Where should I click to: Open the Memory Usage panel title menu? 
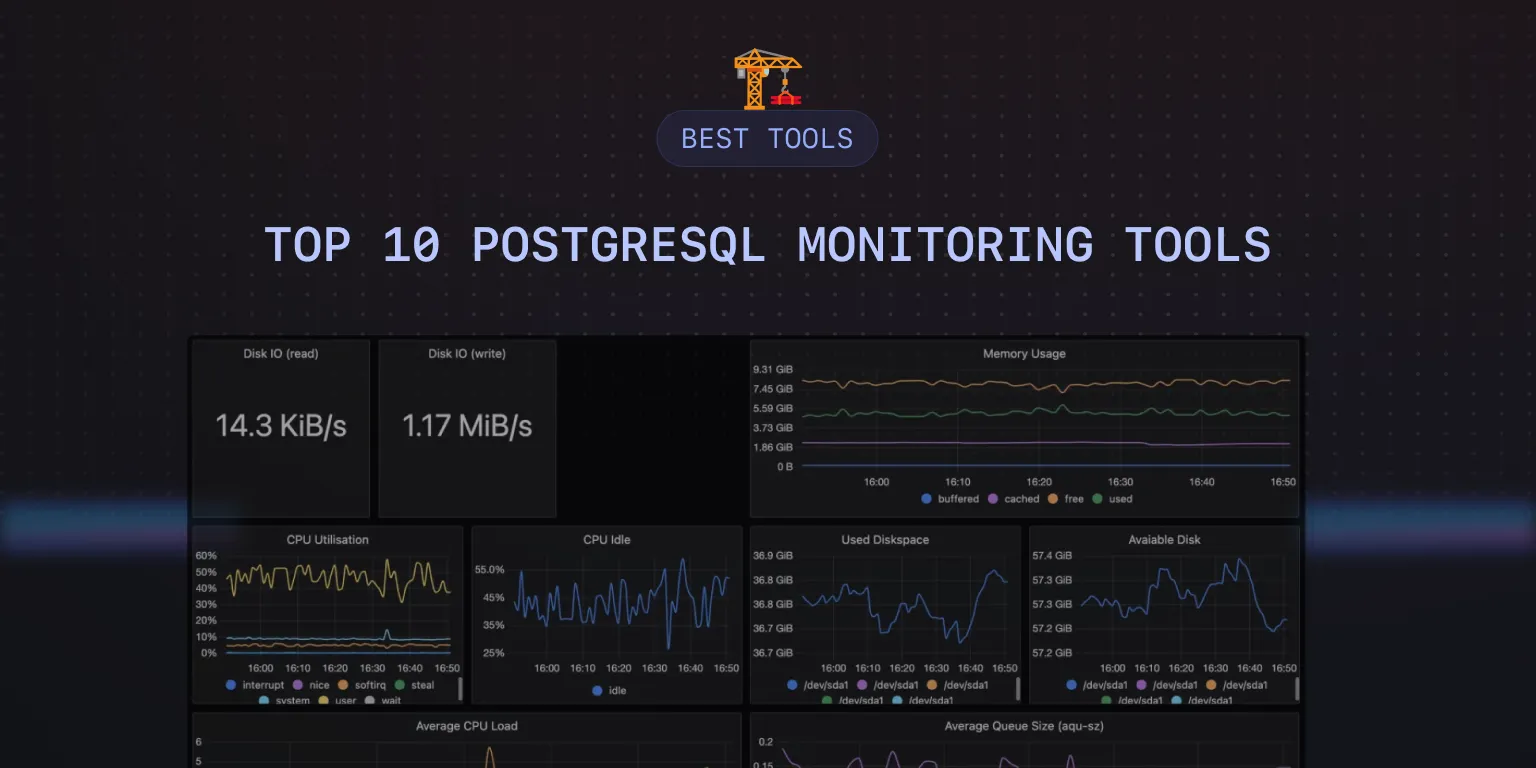click(x=1024, y=354)
